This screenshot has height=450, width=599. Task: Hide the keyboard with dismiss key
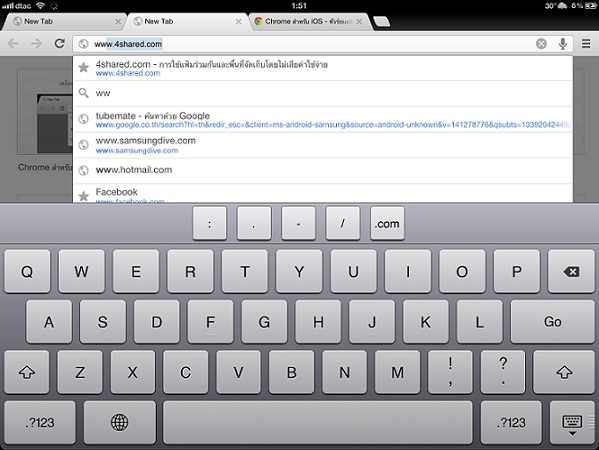(x=571, y=422)
